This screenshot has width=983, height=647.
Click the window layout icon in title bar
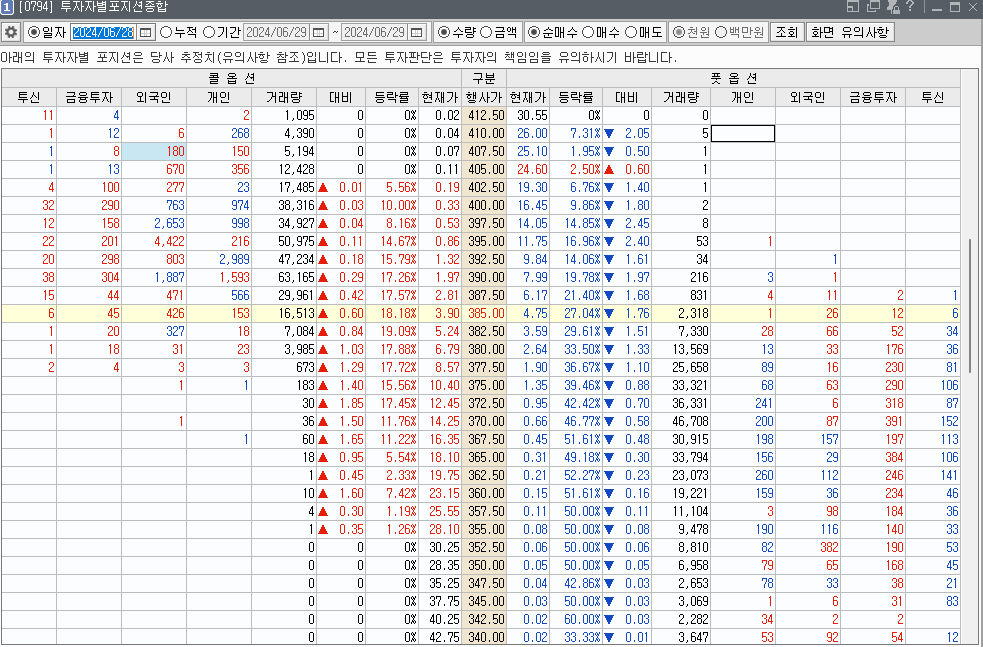point(853,8)
